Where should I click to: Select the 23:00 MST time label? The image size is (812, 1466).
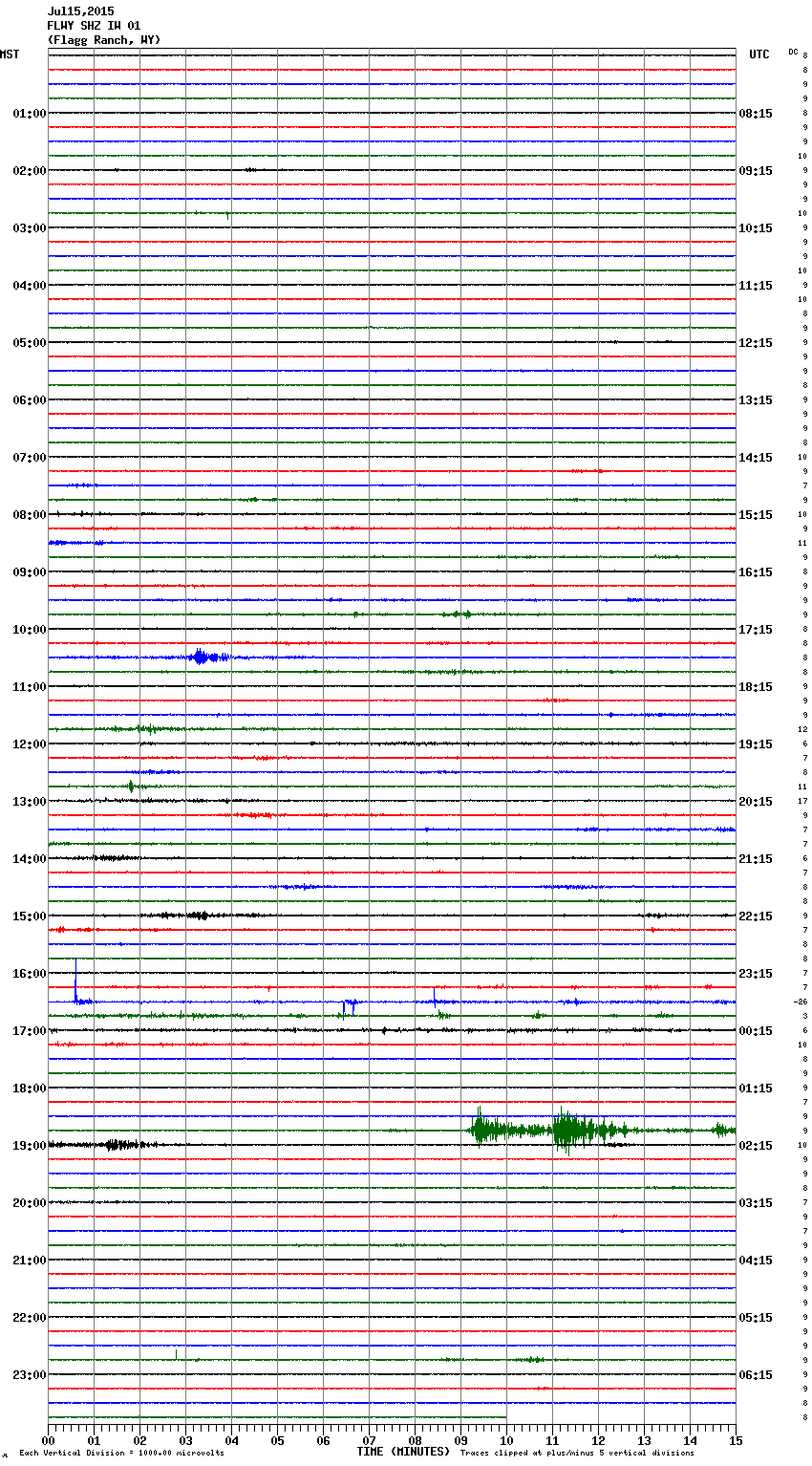pyautogui.click(x=29, y=1375)
